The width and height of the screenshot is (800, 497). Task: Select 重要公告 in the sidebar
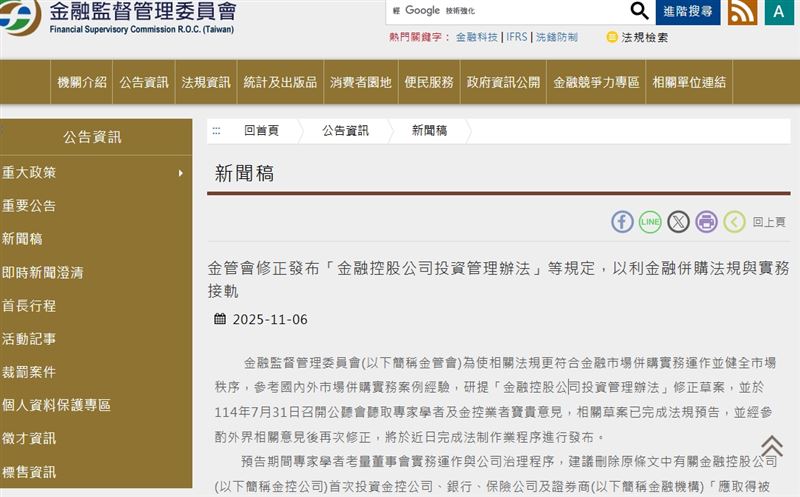coord(29,206)
